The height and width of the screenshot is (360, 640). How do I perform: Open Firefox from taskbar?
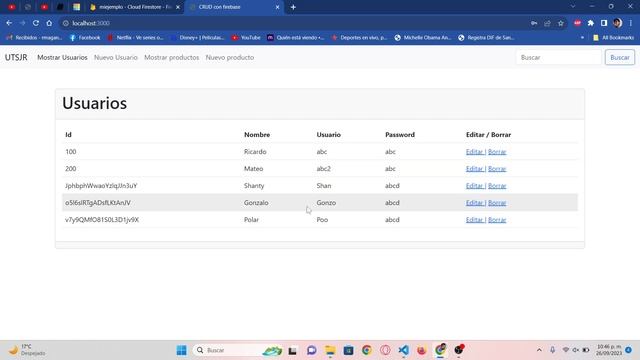coord(422,350)
